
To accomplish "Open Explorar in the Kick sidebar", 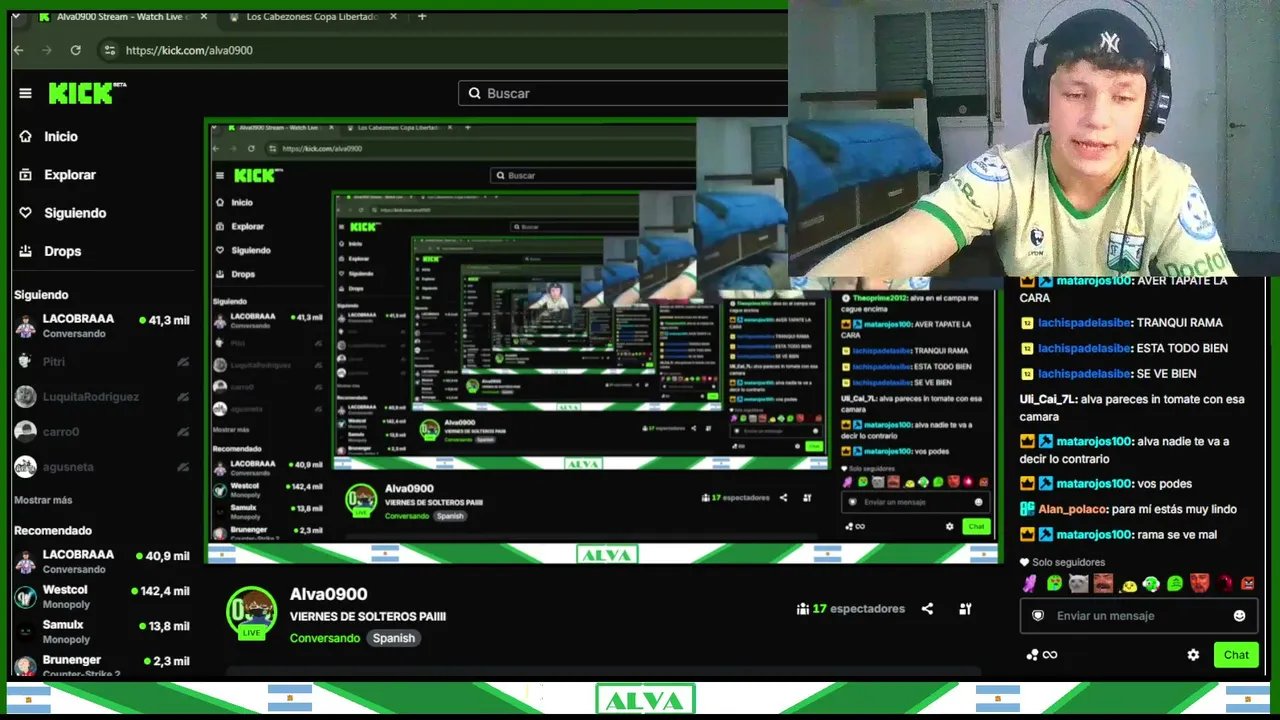I will click(57, 175).
